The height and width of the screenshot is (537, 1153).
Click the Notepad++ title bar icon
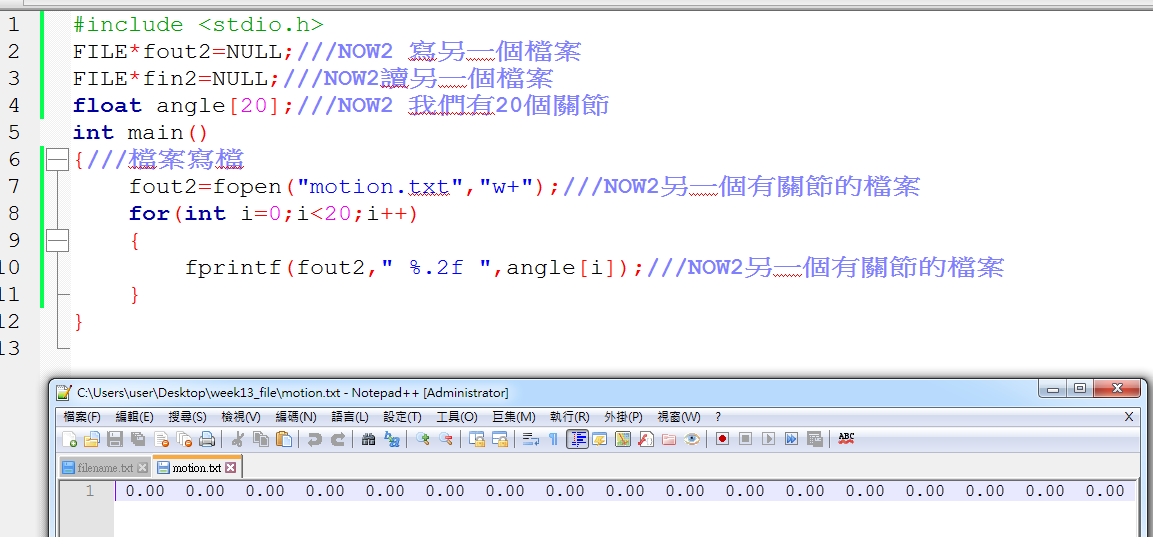click(64, 393)
